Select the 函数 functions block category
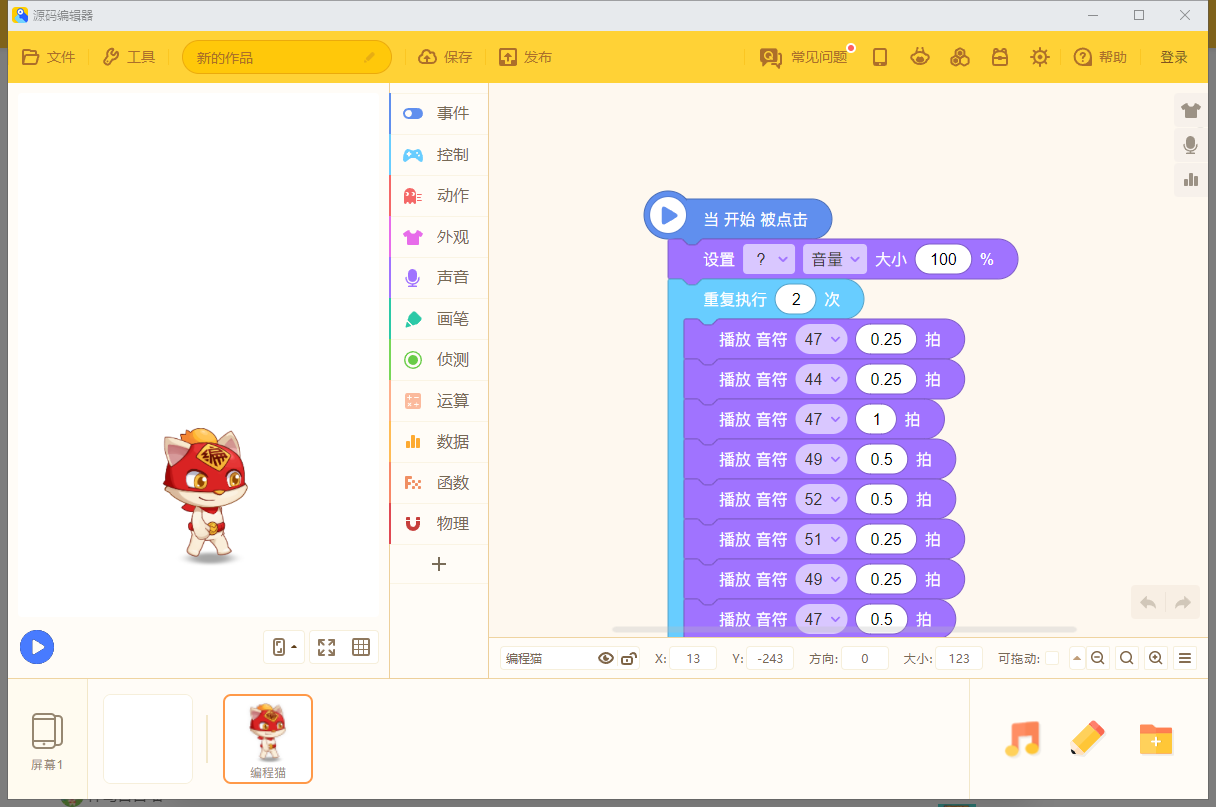The width and height of the screenshot is (1216, 807). point(439,483)
